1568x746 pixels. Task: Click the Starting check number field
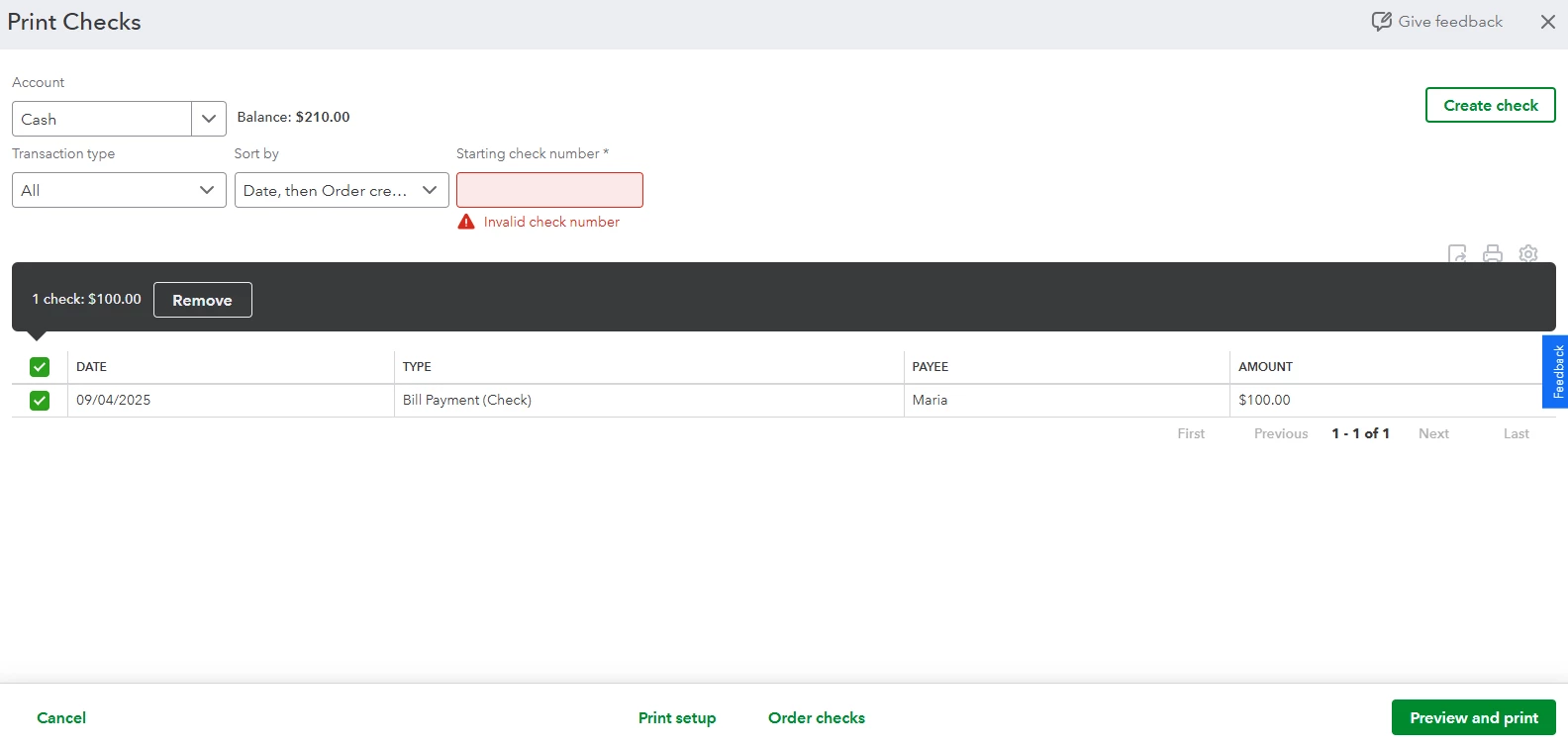point(549,190)
